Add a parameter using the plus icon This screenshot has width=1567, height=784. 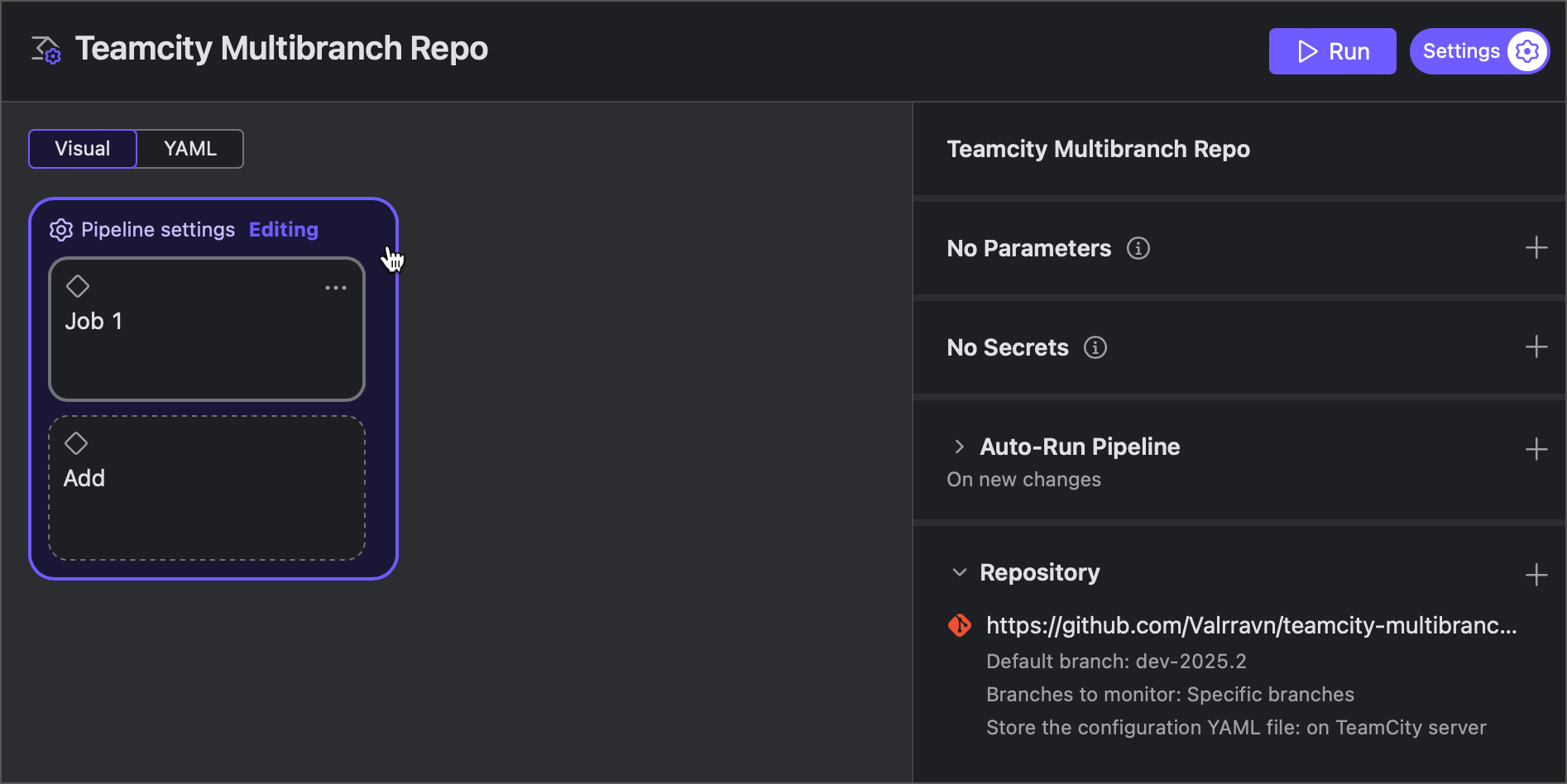point(1536,247)
